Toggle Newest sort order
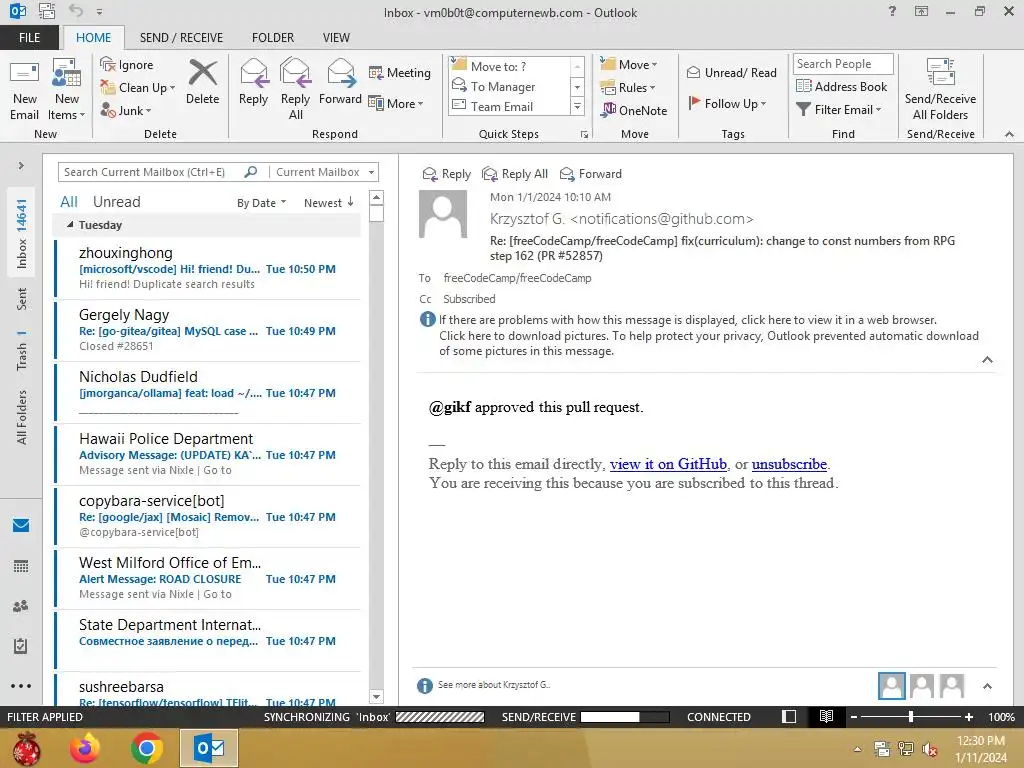This screenshot has height=768, width=1024. point(328,202)
